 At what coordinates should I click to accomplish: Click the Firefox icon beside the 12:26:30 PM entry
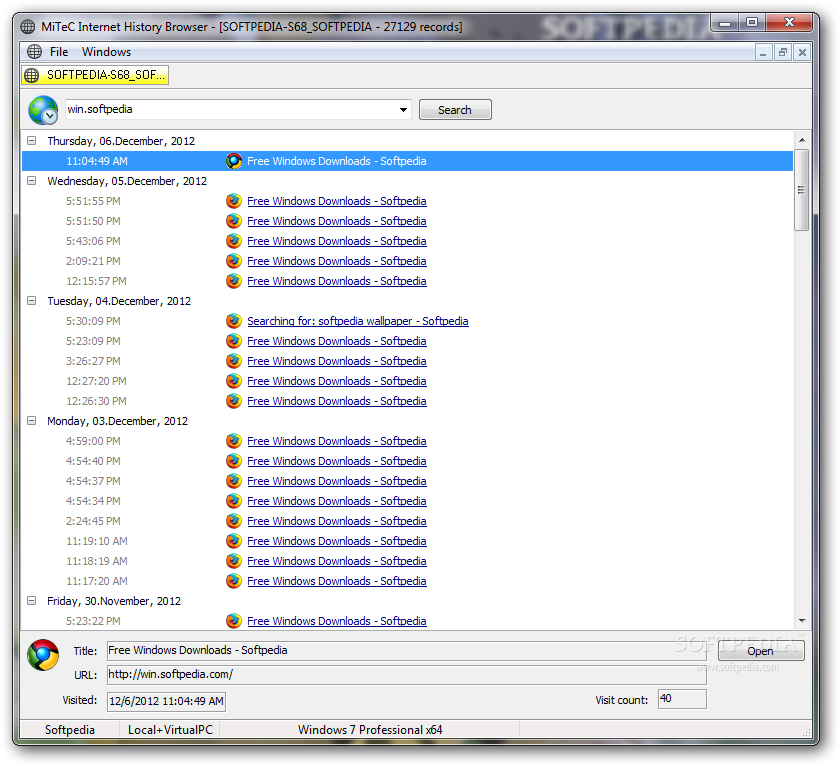tap(234, 401)
